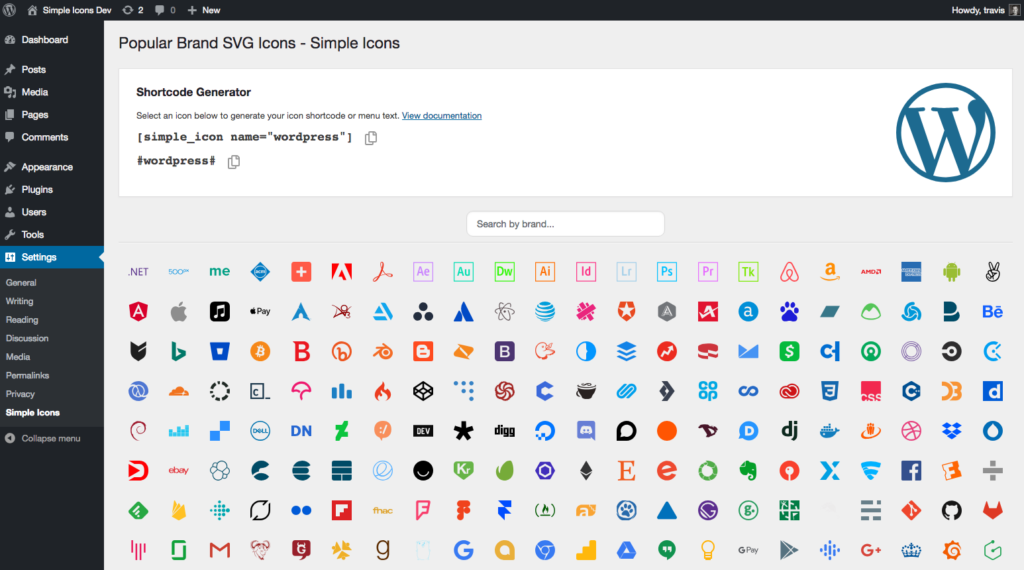Pick the Android robot icon
The width and height of the screenshot is (1024, 570).
coord(952,272)
